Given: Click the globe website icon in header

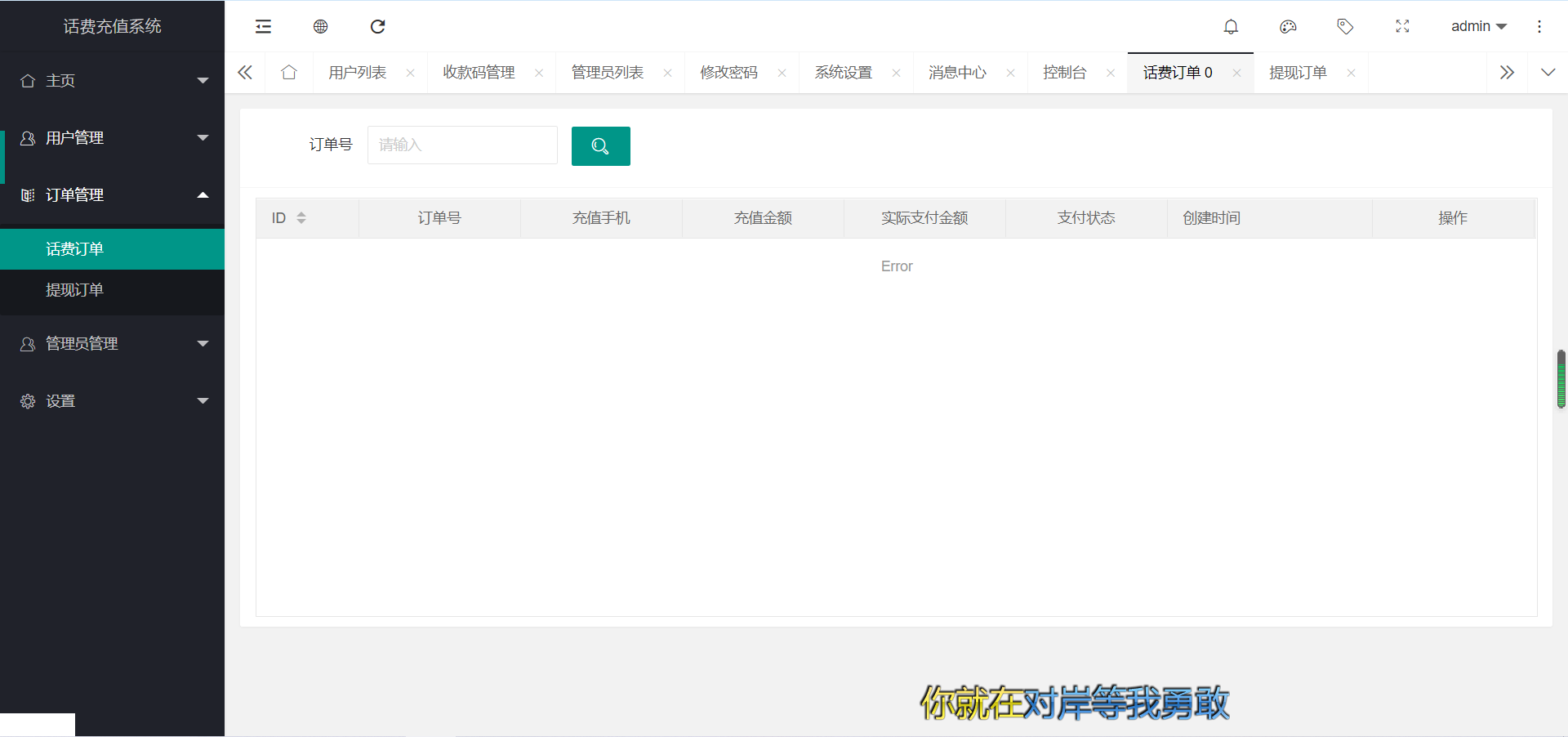Looking at the screenshot, I should [320, 27].
